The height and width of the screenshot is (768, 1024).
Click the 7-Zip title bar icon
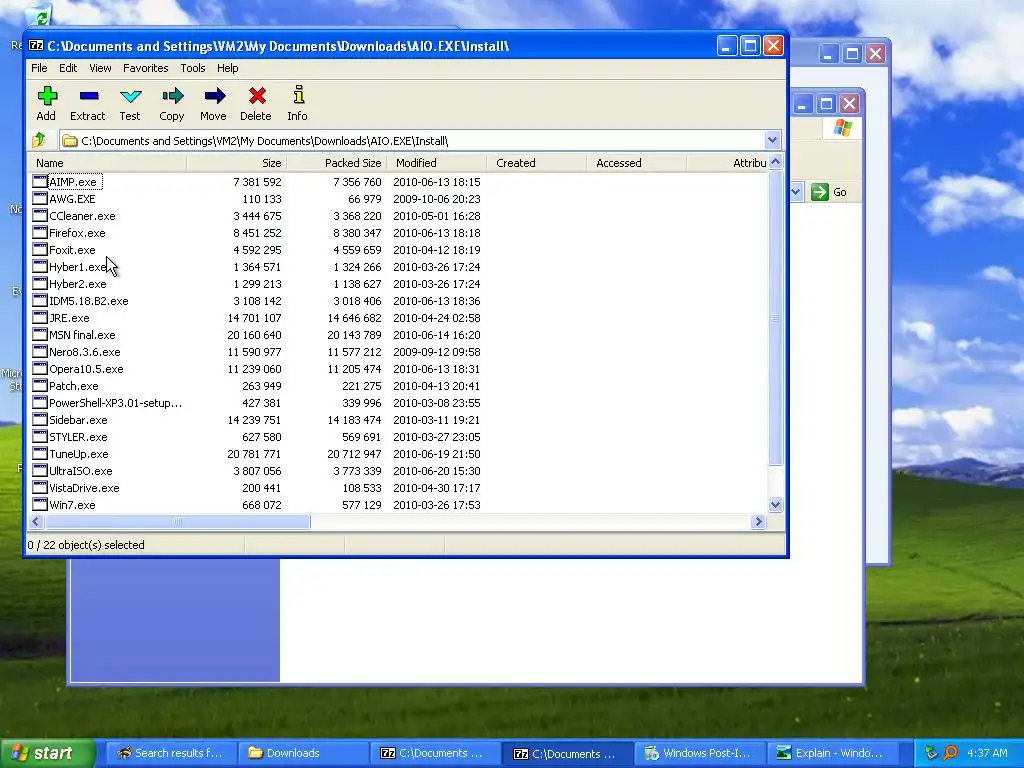(36, 46)
